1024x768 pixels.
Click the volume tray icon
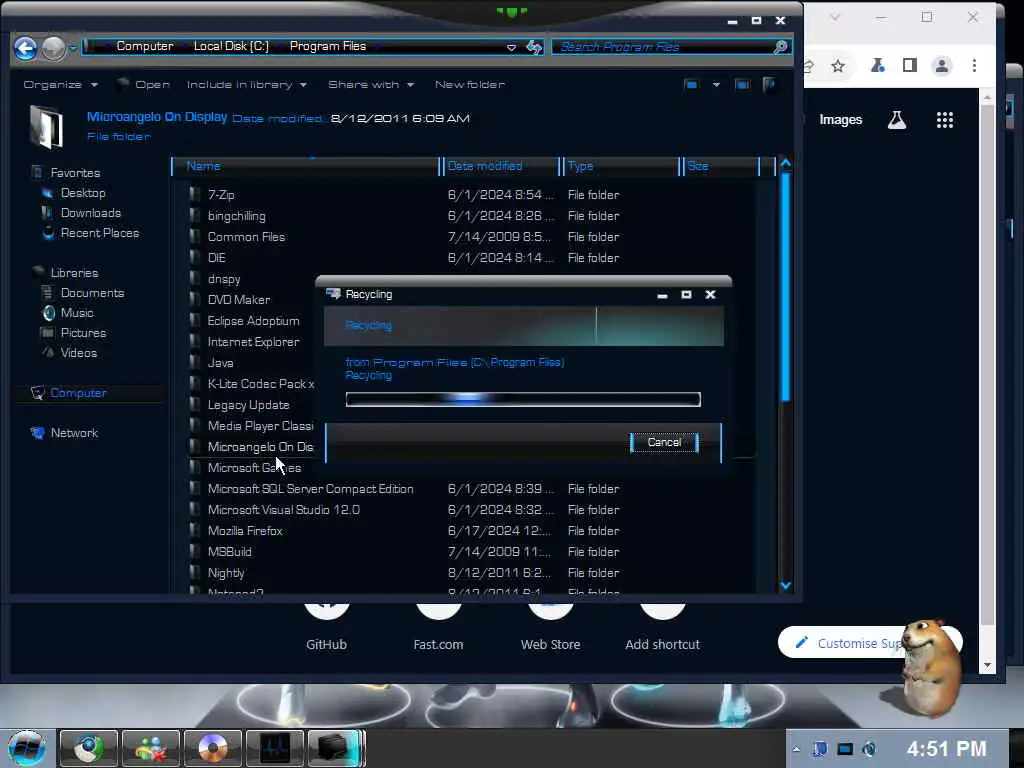(x=869, y=749)
